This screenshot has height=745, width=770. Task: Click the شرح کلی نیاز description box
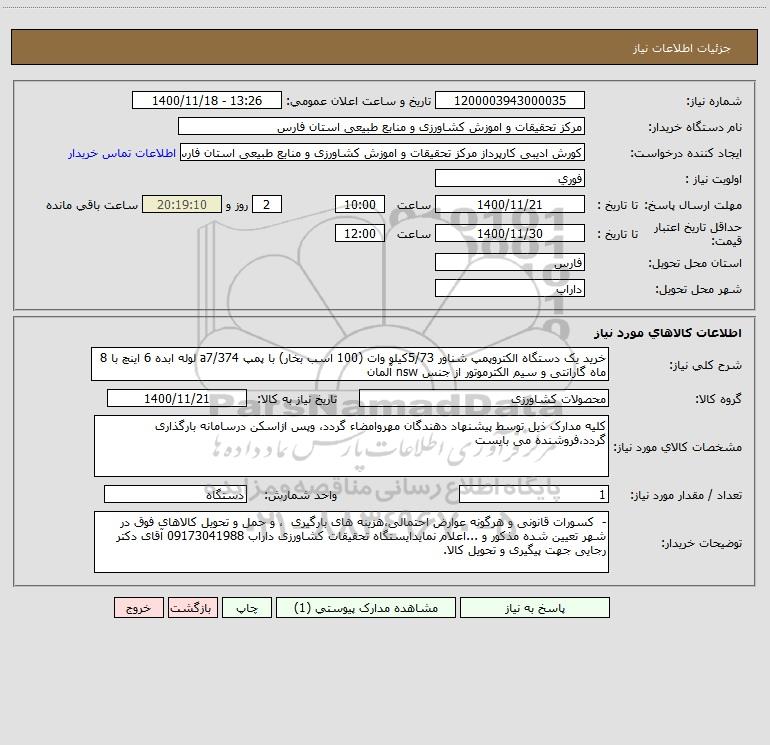coord(350,364)
